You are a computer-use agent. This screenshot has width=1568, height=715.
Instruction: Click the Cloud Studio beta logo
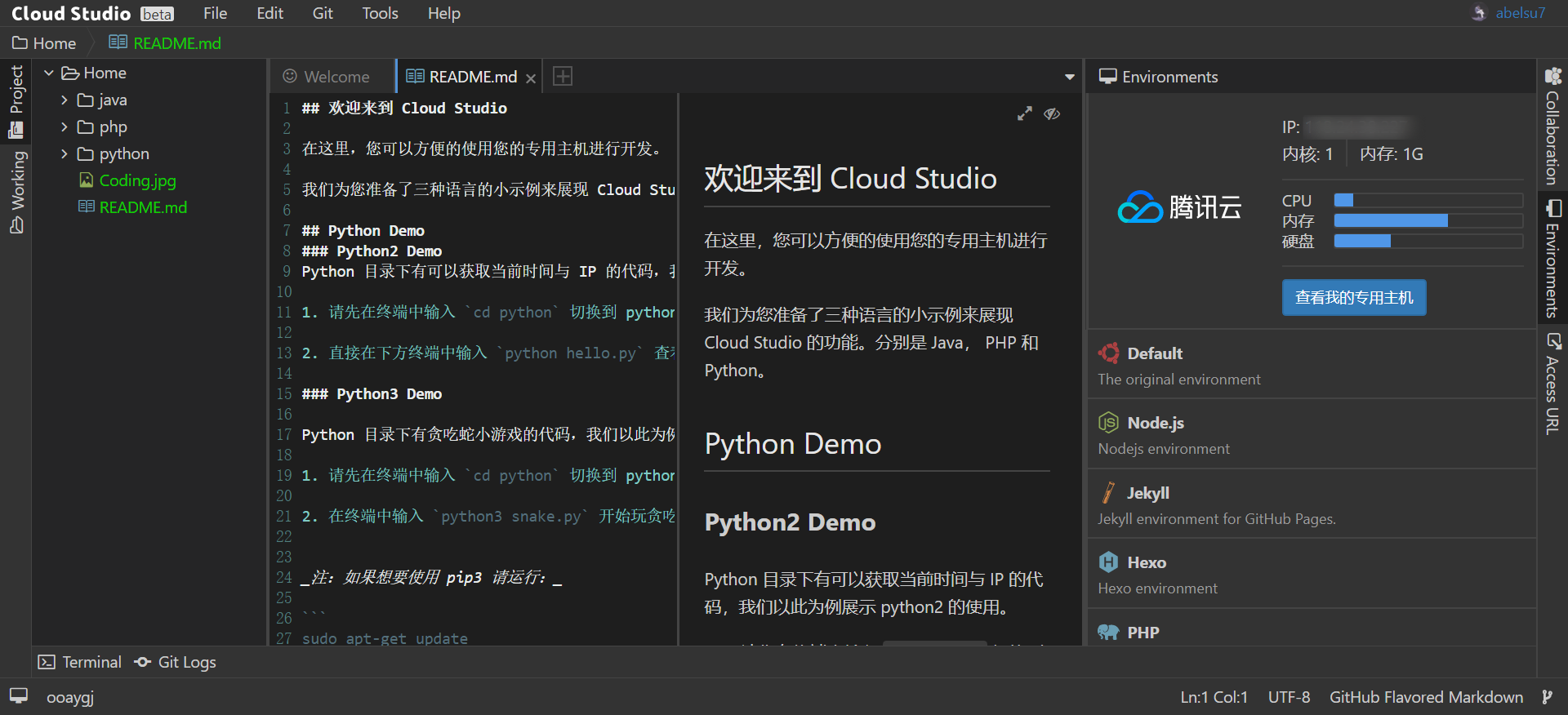click(x=92, y=13)
